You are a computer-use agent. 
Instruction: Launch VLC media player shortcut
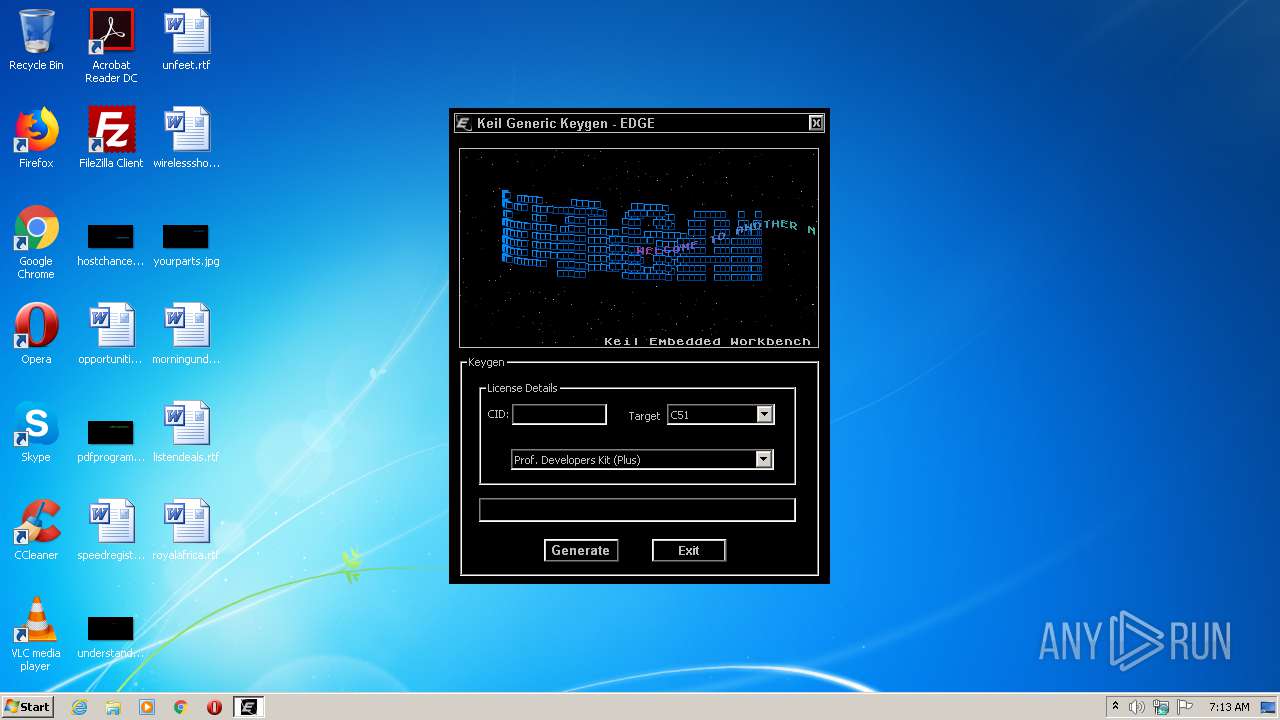[36, 634]
